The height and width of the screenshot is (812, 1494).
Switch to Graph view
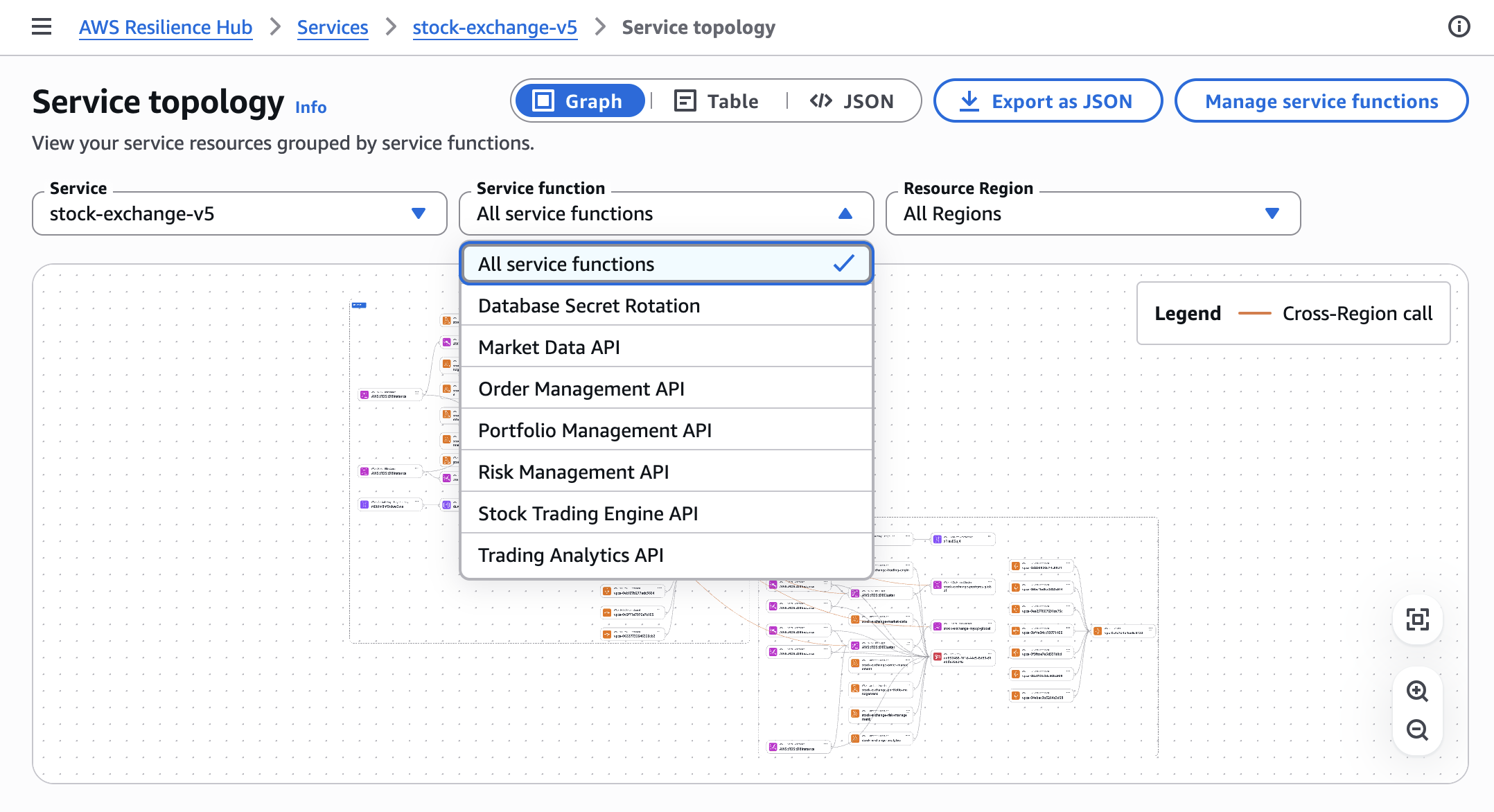point(580,101)
